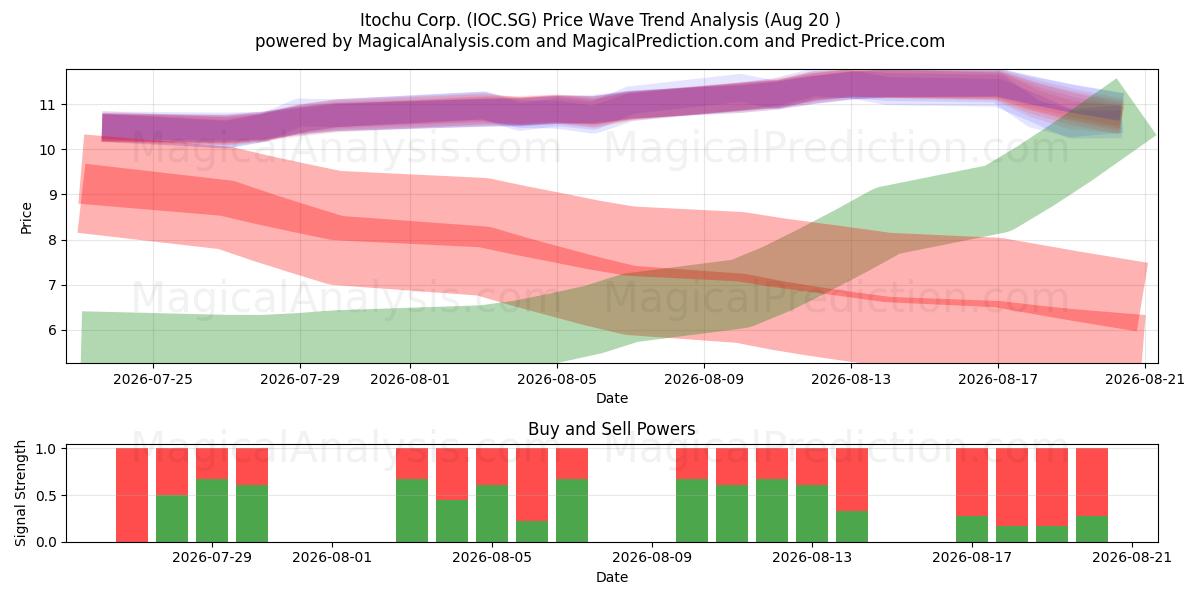Click the 2026-07-29 label in lower chart
1200x600 pixels.
click(x=212, y=558)
